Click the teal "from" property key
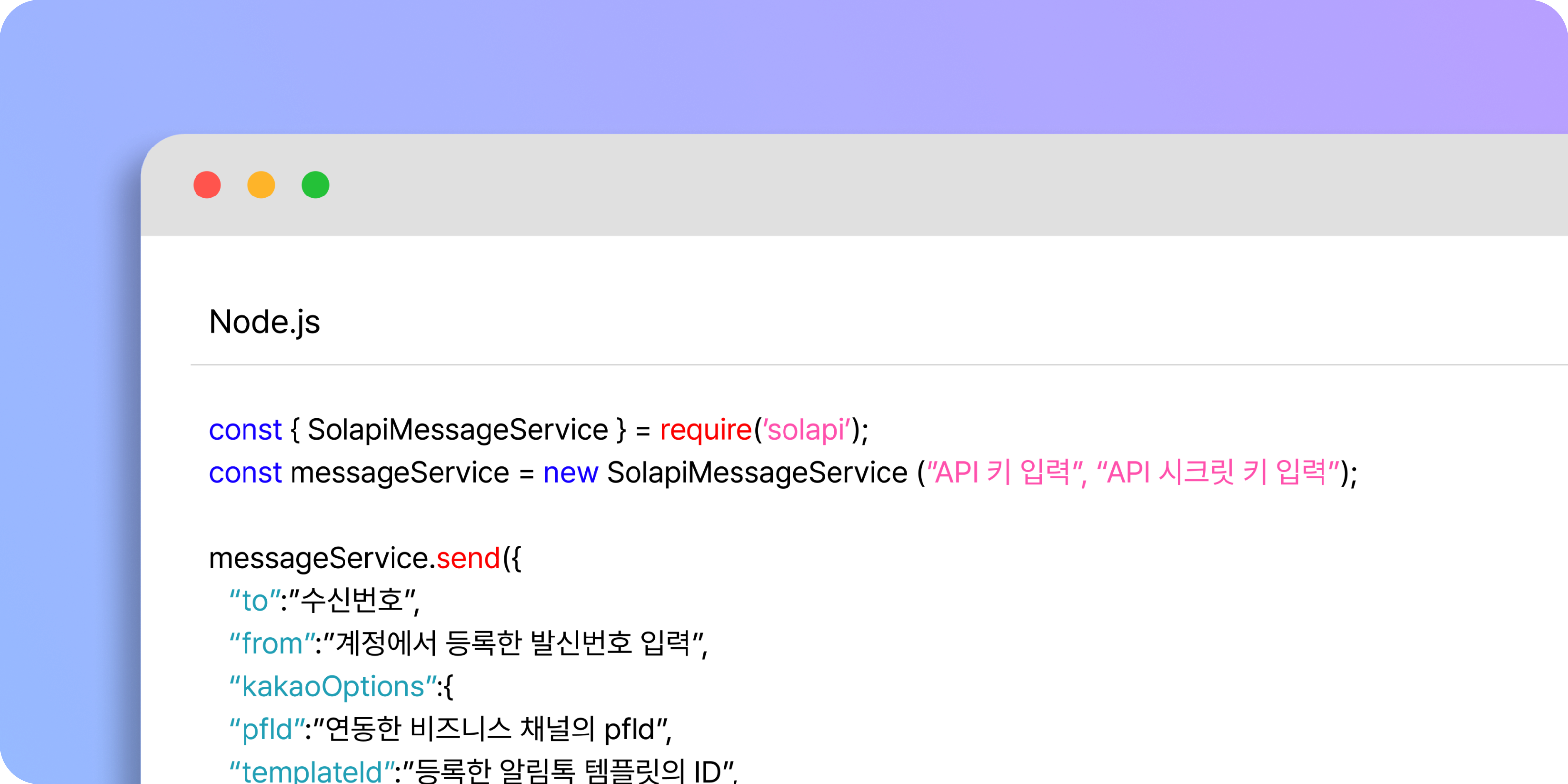 tap(272, 643)
